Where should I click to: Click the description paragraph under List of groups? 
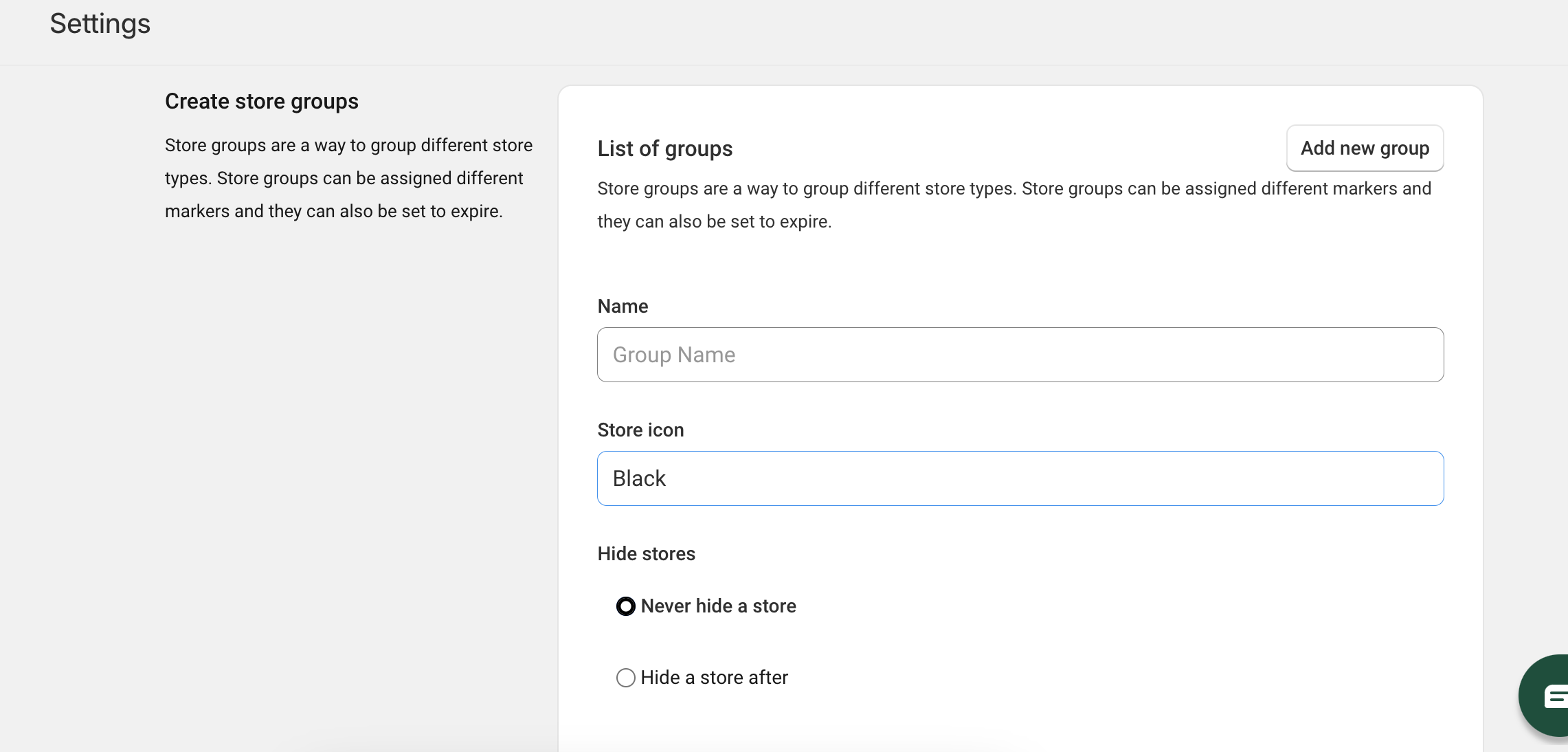(1013, 205)
